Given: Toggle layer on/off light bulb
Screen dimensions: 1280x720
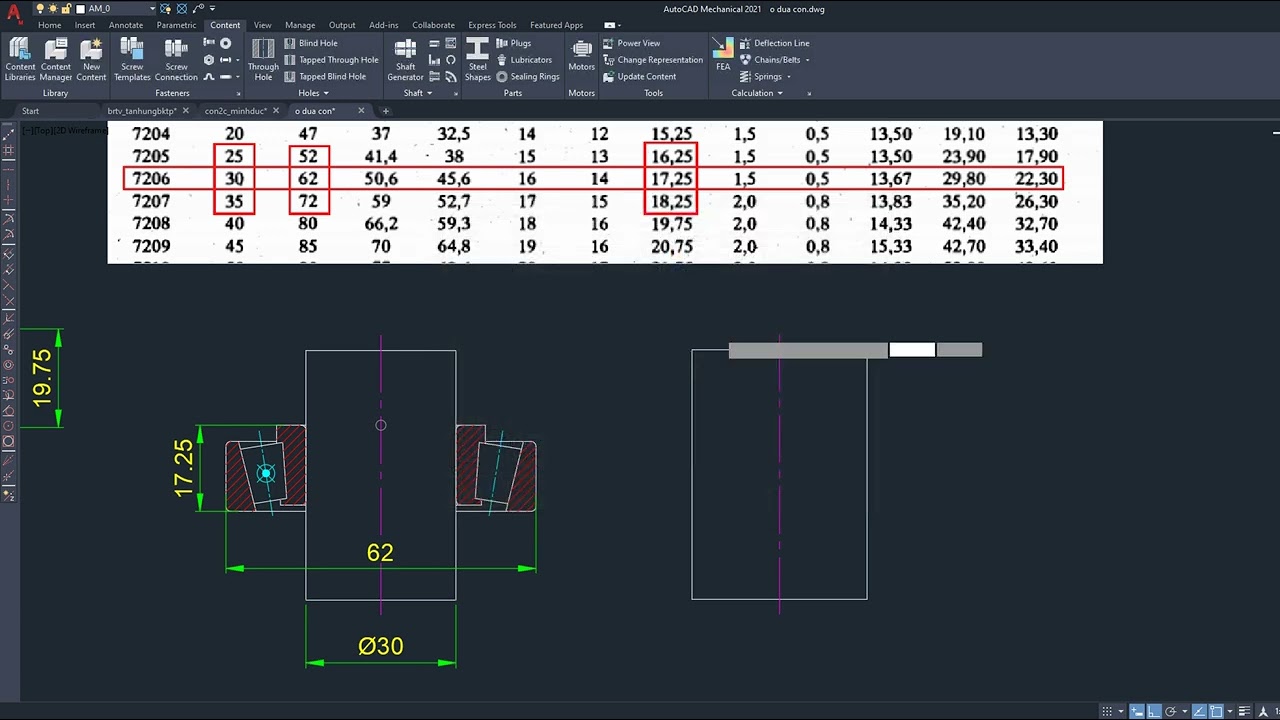Looking at the screenshot, I should pos(41,8).
